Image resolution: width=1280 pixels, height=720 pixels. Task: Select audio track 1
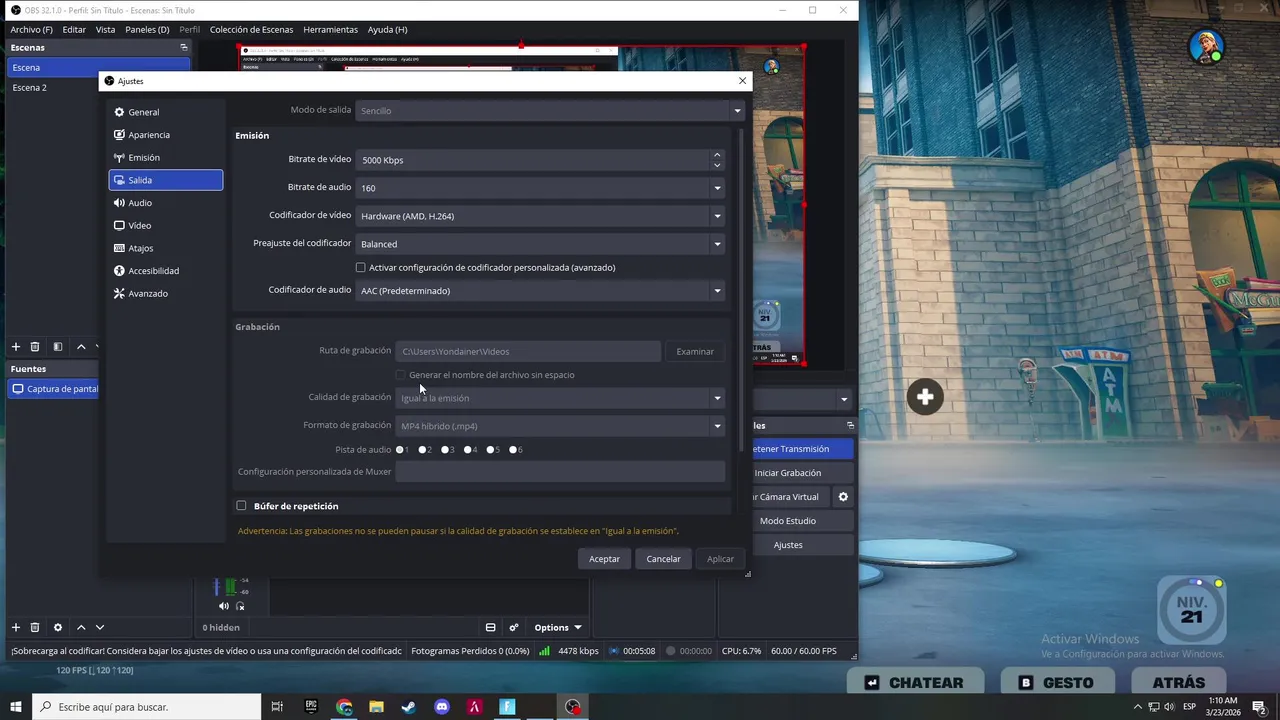click(400, 450)
